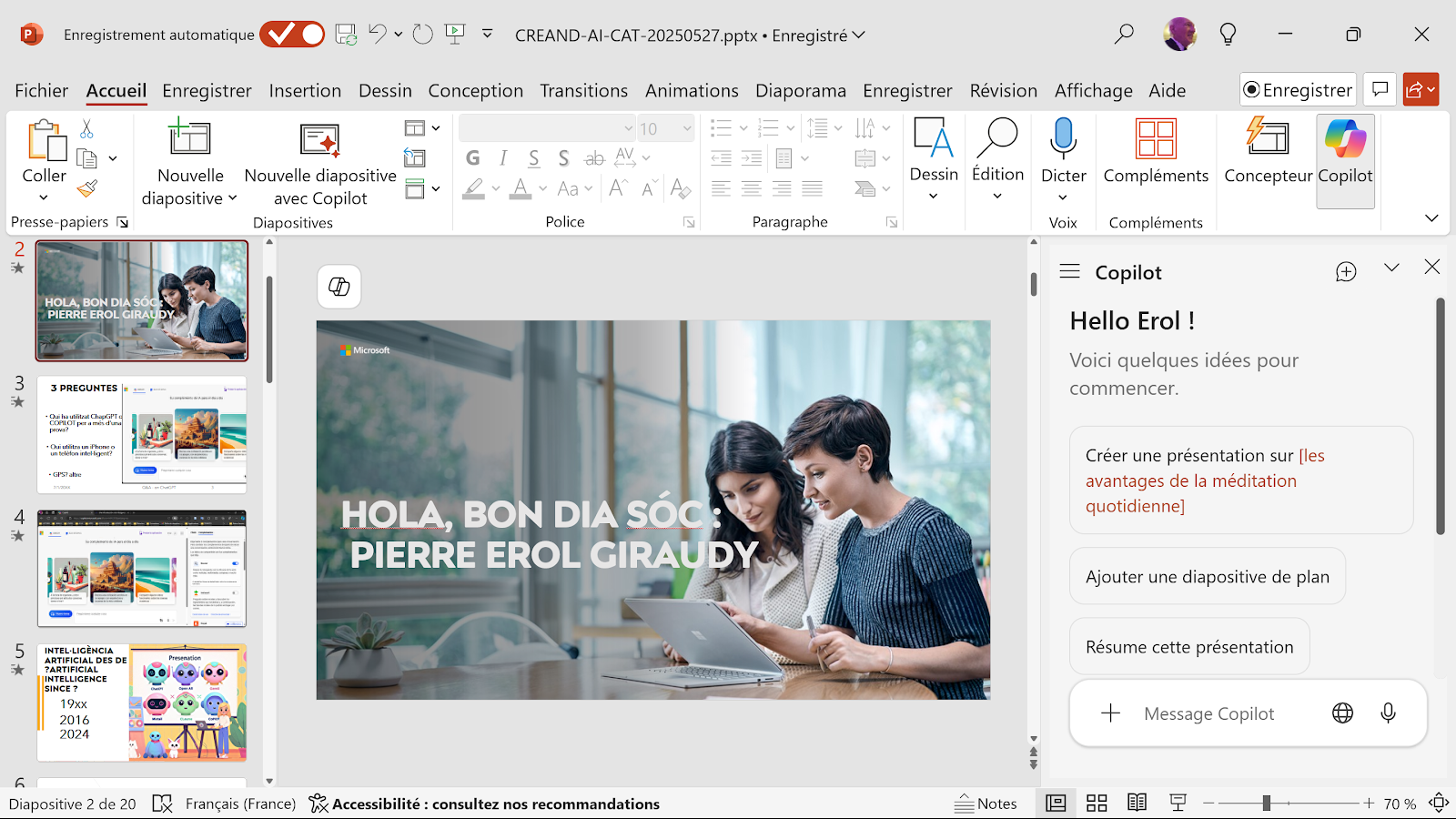
Task: Toggle underline formatting in Police group
Action: click(x=534, y=158)
